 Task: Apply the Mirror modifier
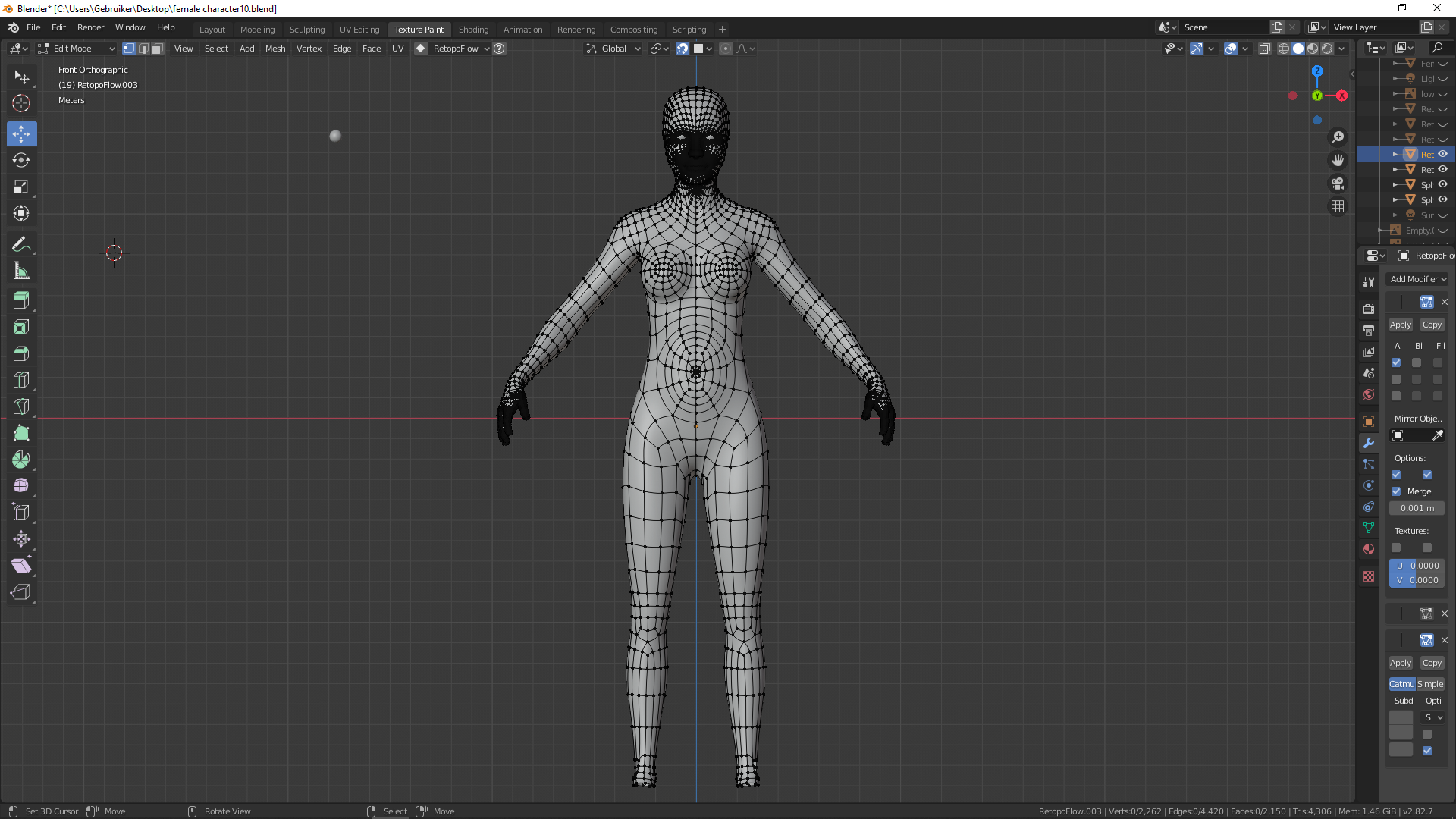tap(1400, 325)
